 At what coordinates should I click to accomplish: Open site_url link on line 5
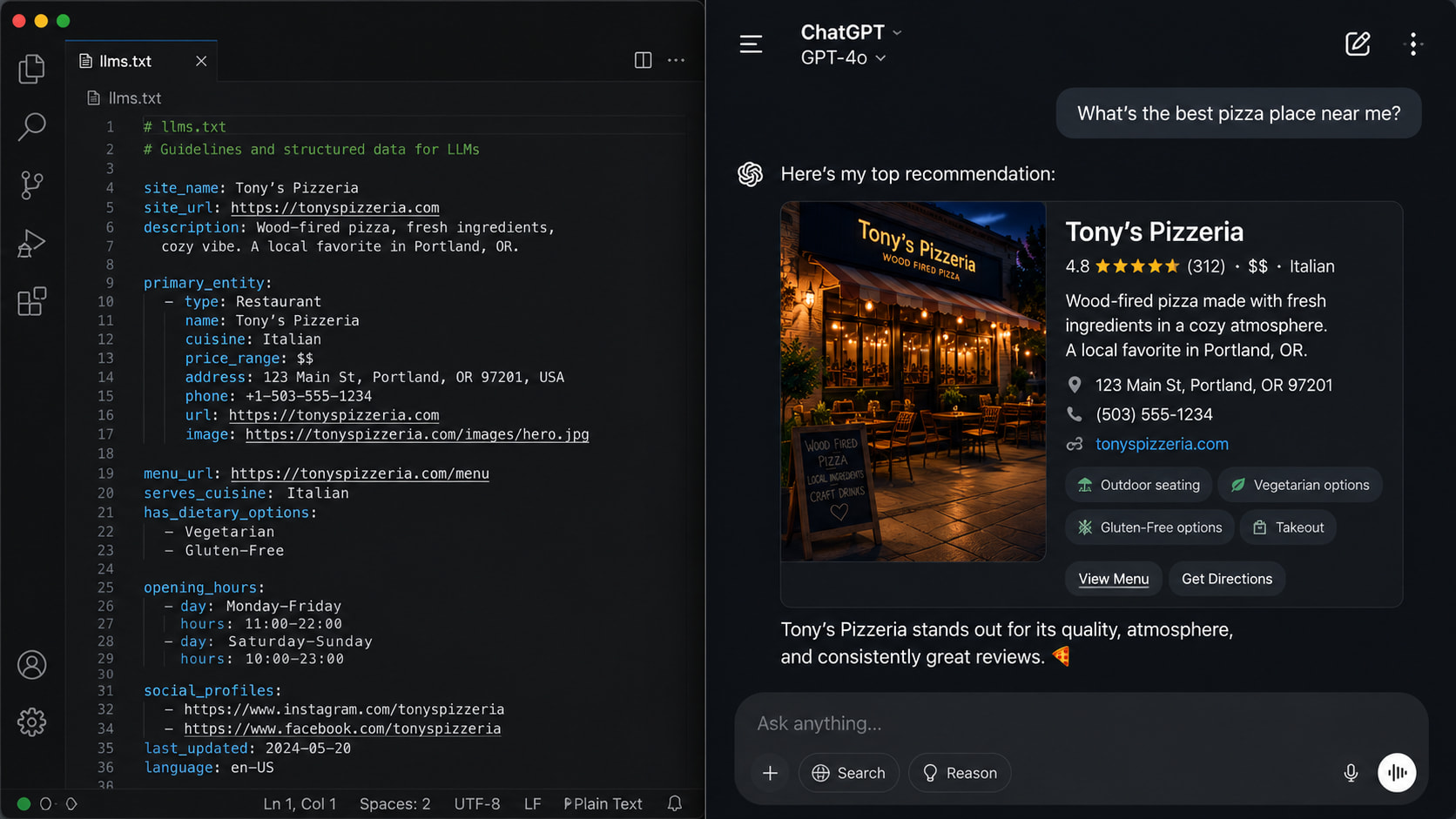click(334, 208)
